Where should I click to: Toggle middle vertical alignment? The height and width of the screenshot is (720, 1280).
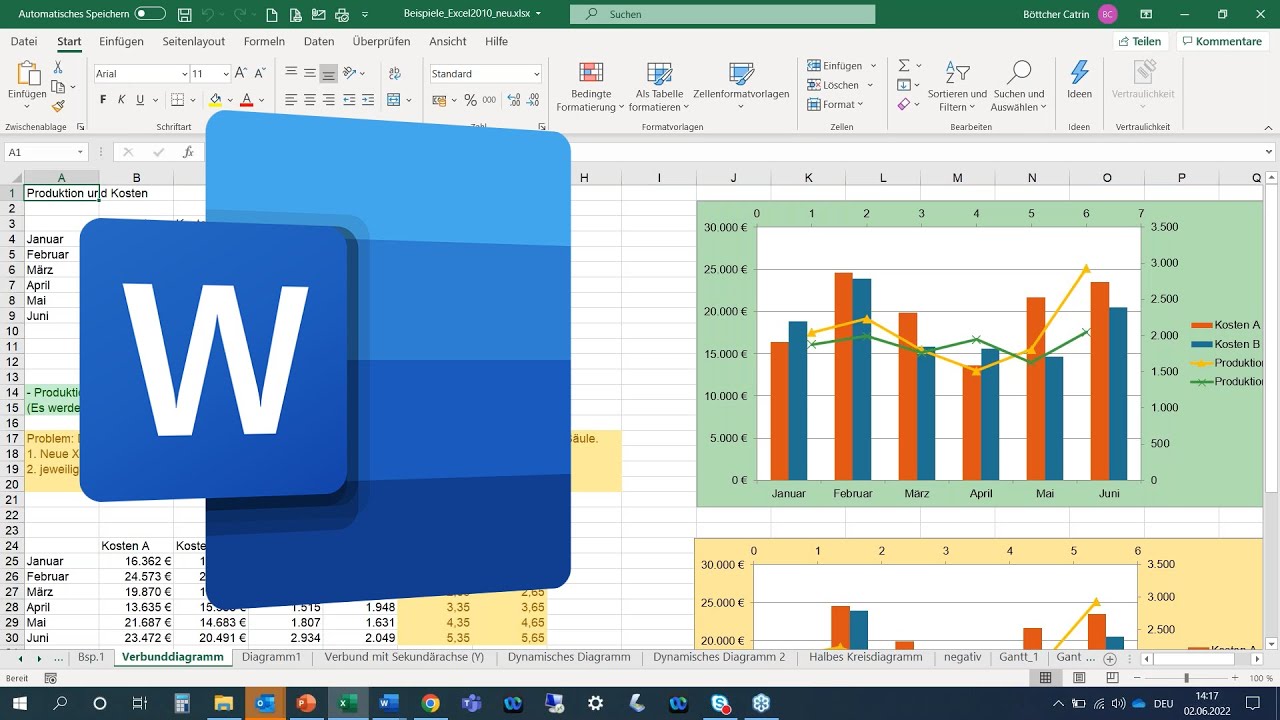[x=310, y=73]
